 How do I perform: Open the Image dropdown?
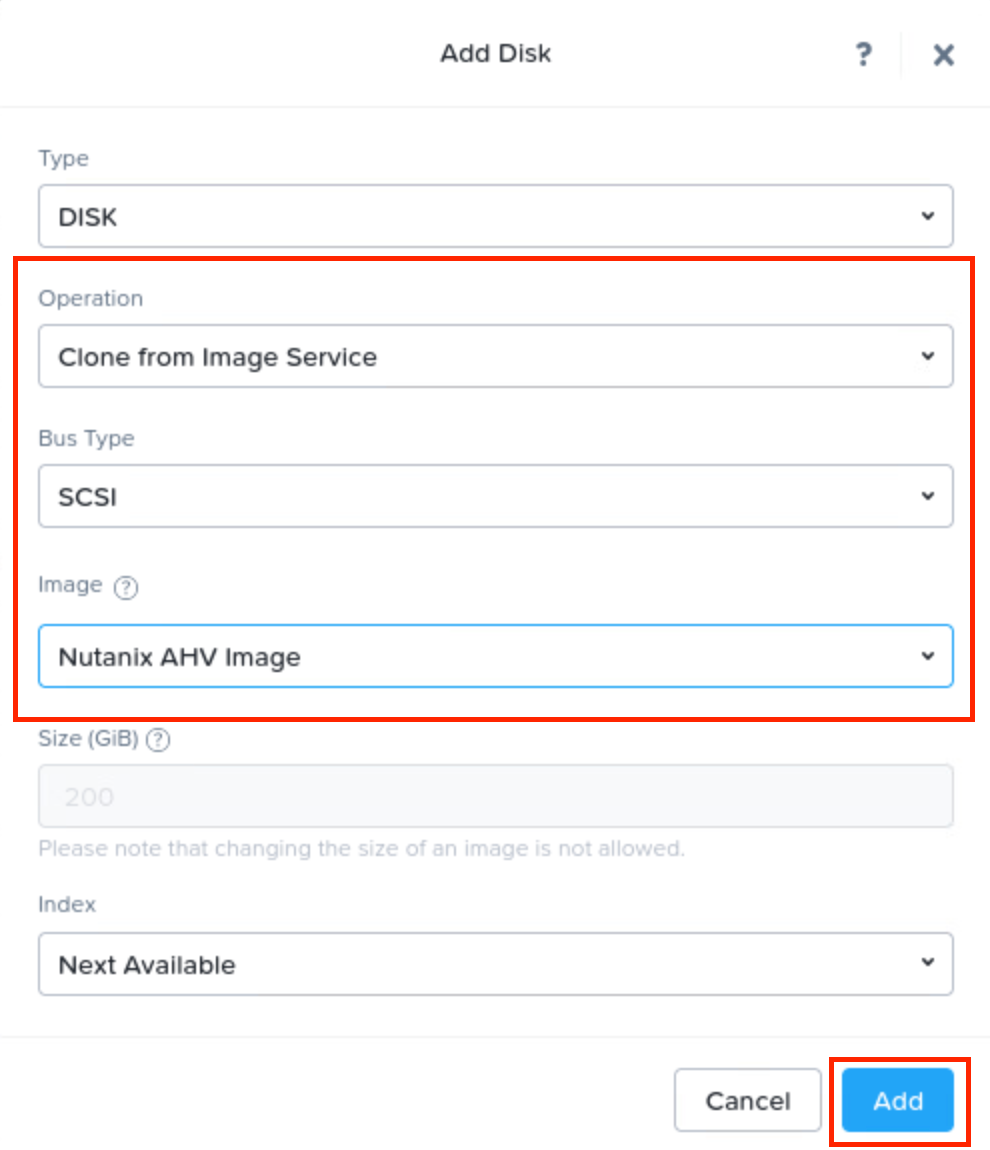[x=495, y=656]
